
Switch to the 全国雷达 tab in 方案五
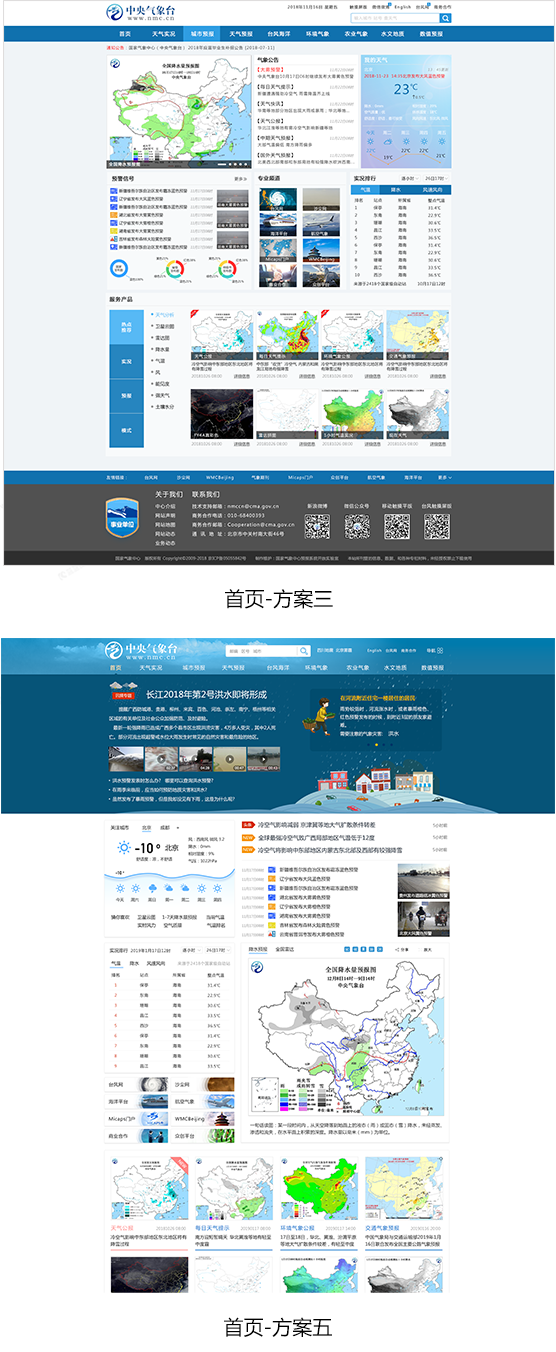(x=284, y=950)
